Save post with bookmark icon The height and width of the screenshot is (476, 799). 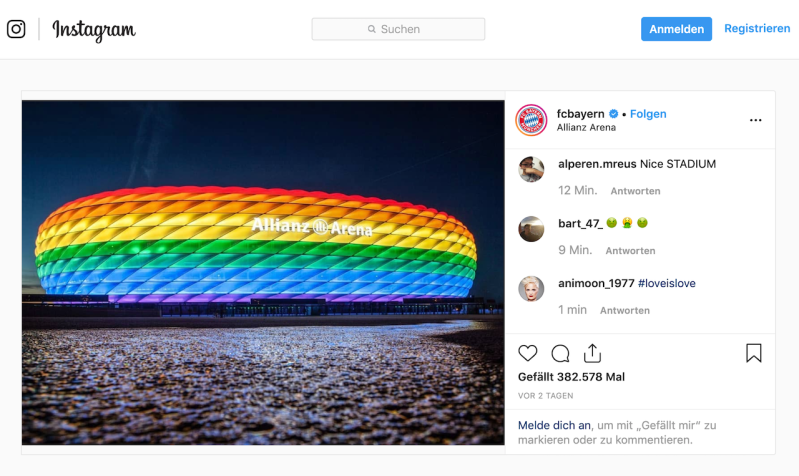[x=754, y=353]
